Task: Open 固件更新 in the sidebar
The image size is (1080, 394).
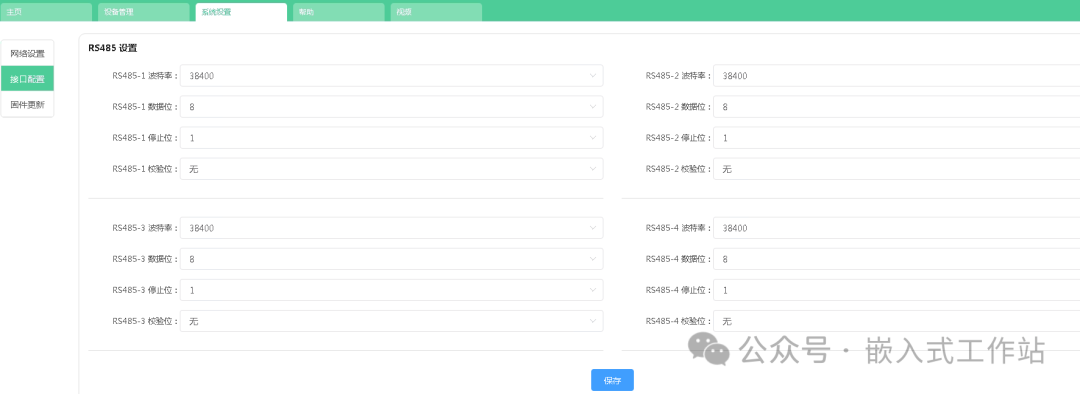Action: (x=28, y=105)
